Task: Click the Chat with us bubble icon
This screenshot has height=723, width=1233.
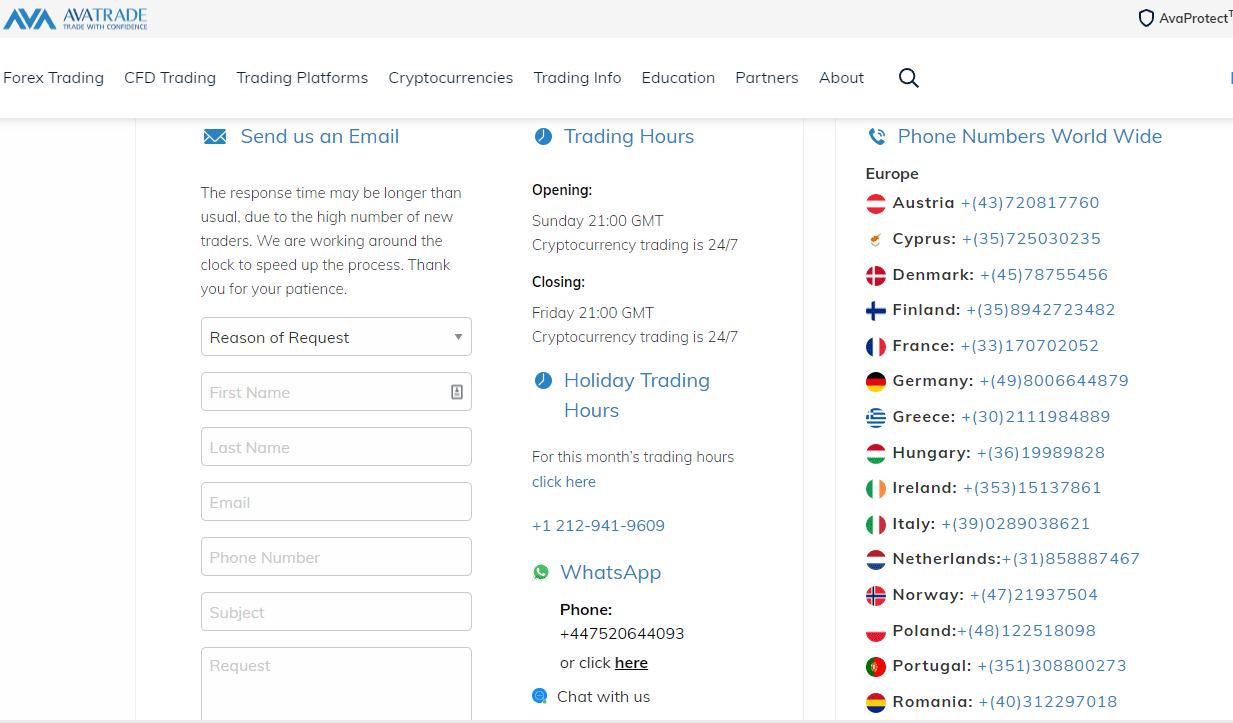Action: click(540, 696)
